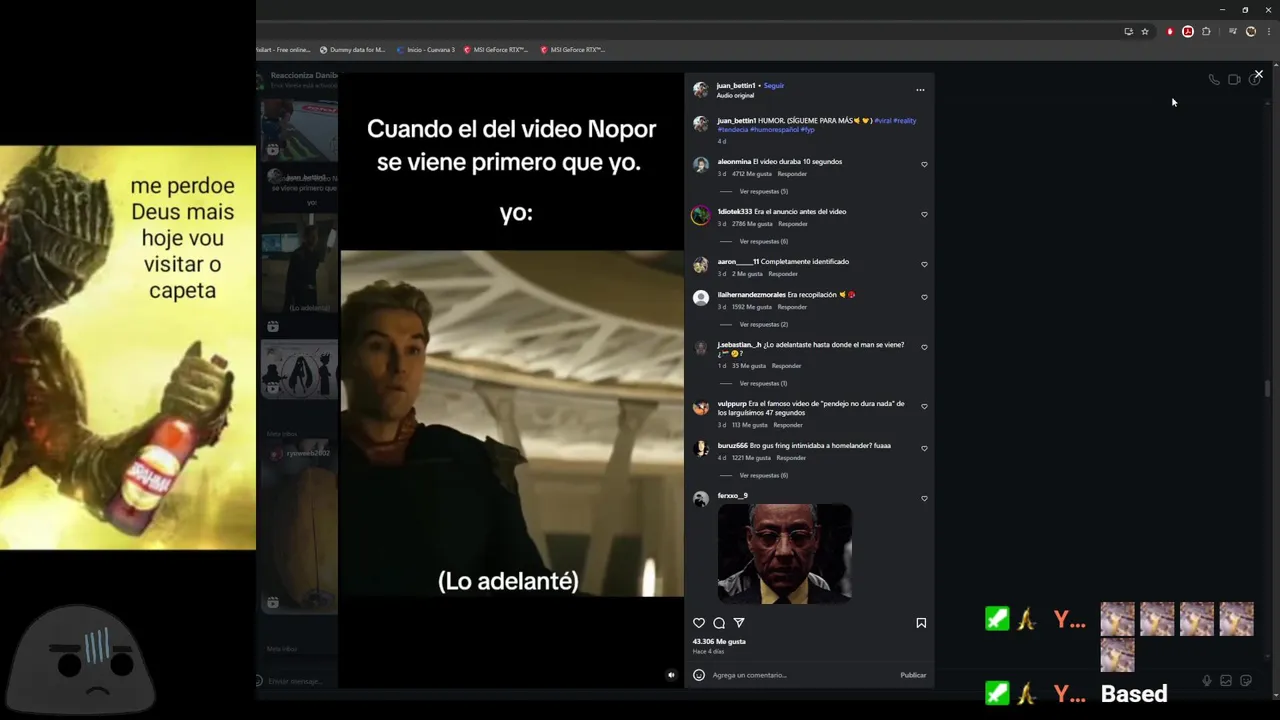
Task: Open second 'MSI GeForce RTX' bookmark
Action: pos(573,50)
